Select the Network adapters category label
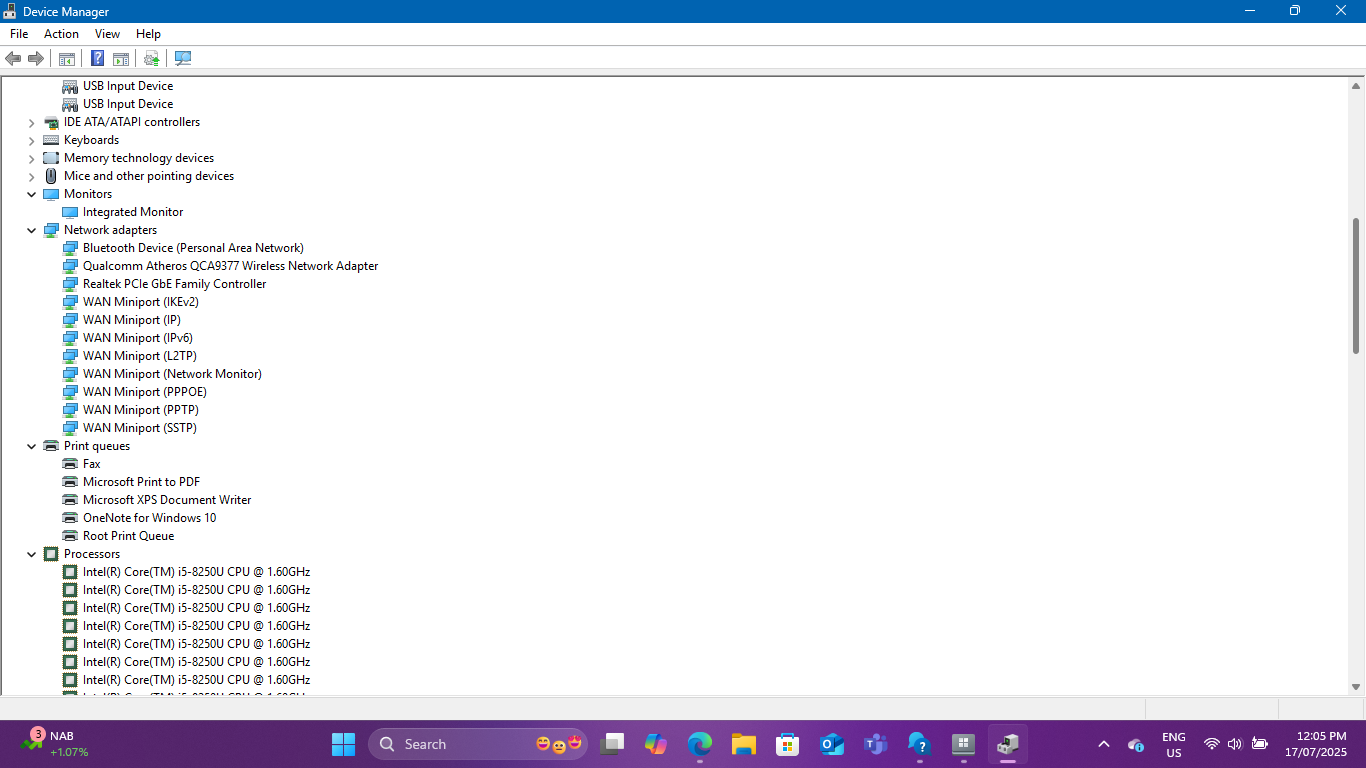The height and width of the screenshot is (768, 1366). [110, 230]
